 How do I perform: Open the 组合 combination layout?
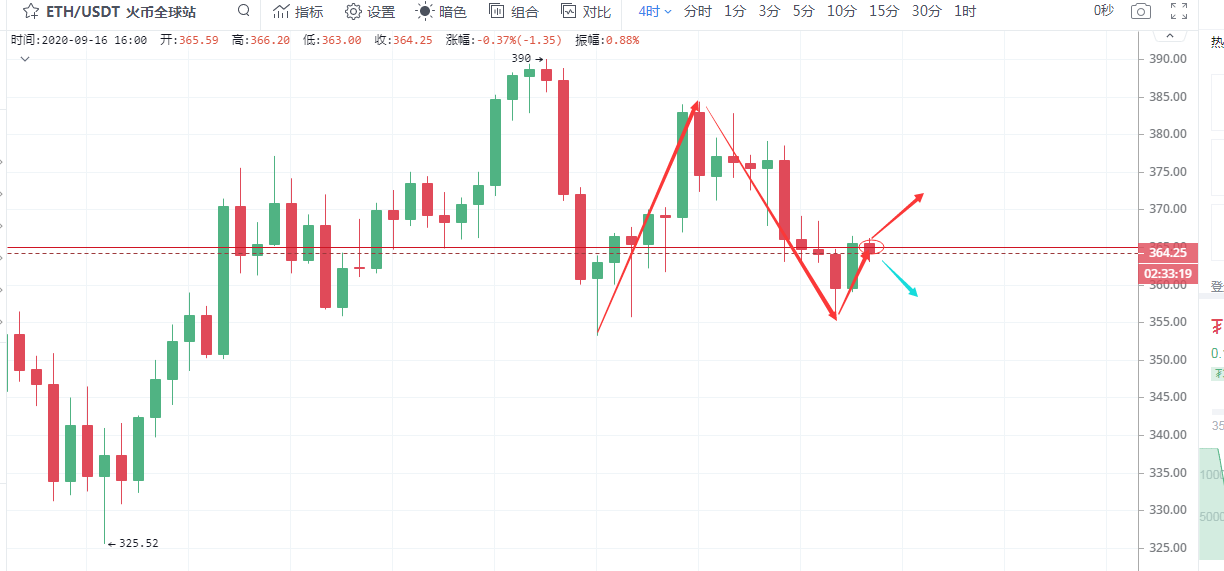tap(514, 12)
